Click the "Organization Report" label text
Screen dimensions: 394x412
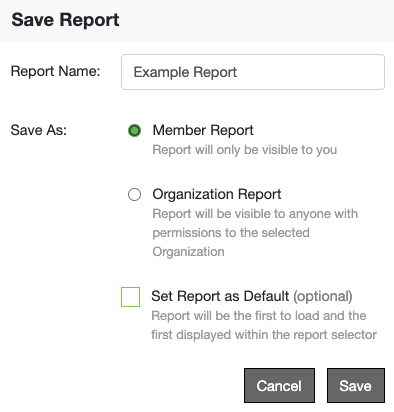click(x=217, y=194)
